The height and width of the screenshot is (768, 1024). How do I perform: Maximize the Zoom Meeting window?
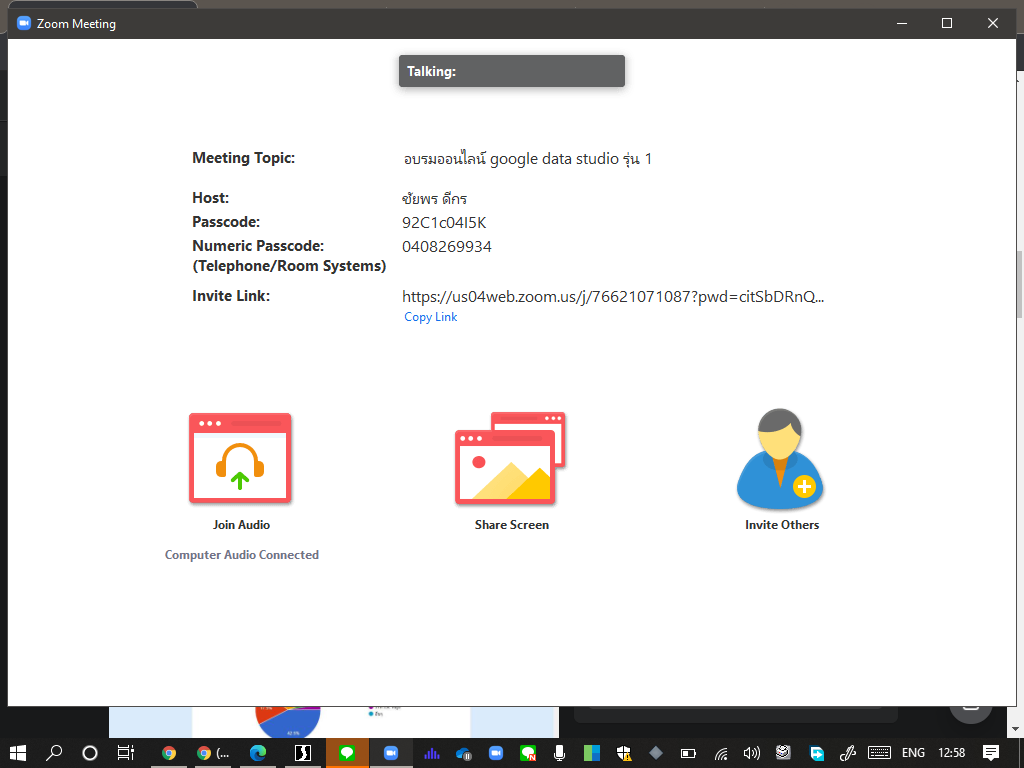[x=947, y=24]
